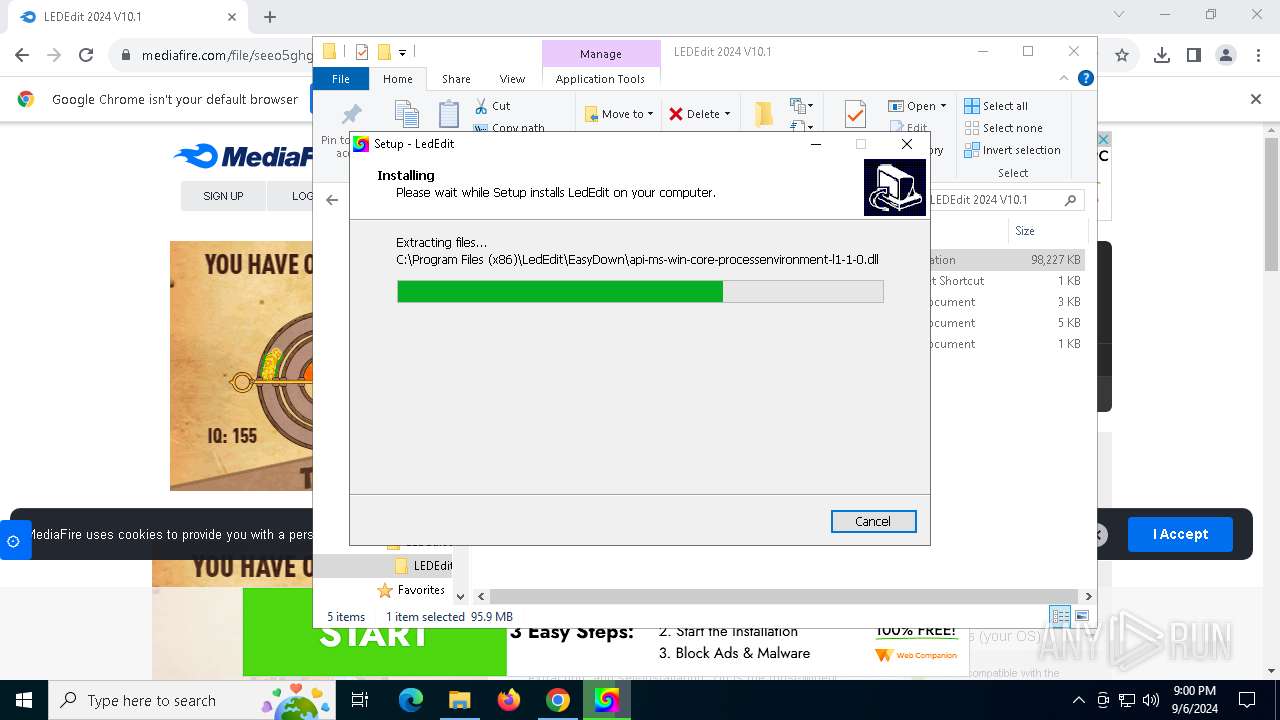Click Select none in Explorer ribbon
1280x720 pixels.
(x=1003, y=128)
